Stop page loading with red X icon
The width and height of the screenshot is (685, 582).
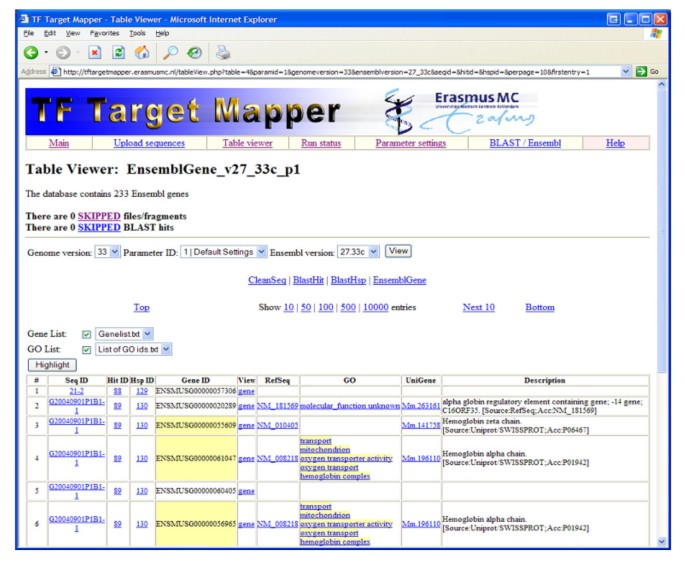95,53
